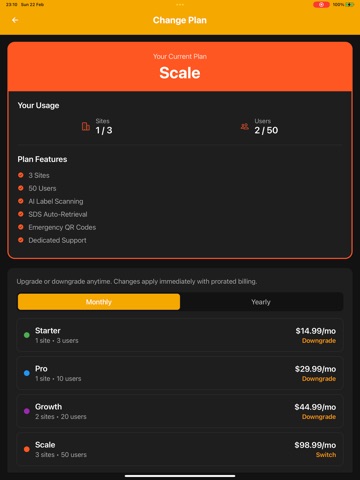This screenshot has height=480, width=360.
Task: Click the three-dot multitasking indicator at top
Action: click(x=180, y=5)
